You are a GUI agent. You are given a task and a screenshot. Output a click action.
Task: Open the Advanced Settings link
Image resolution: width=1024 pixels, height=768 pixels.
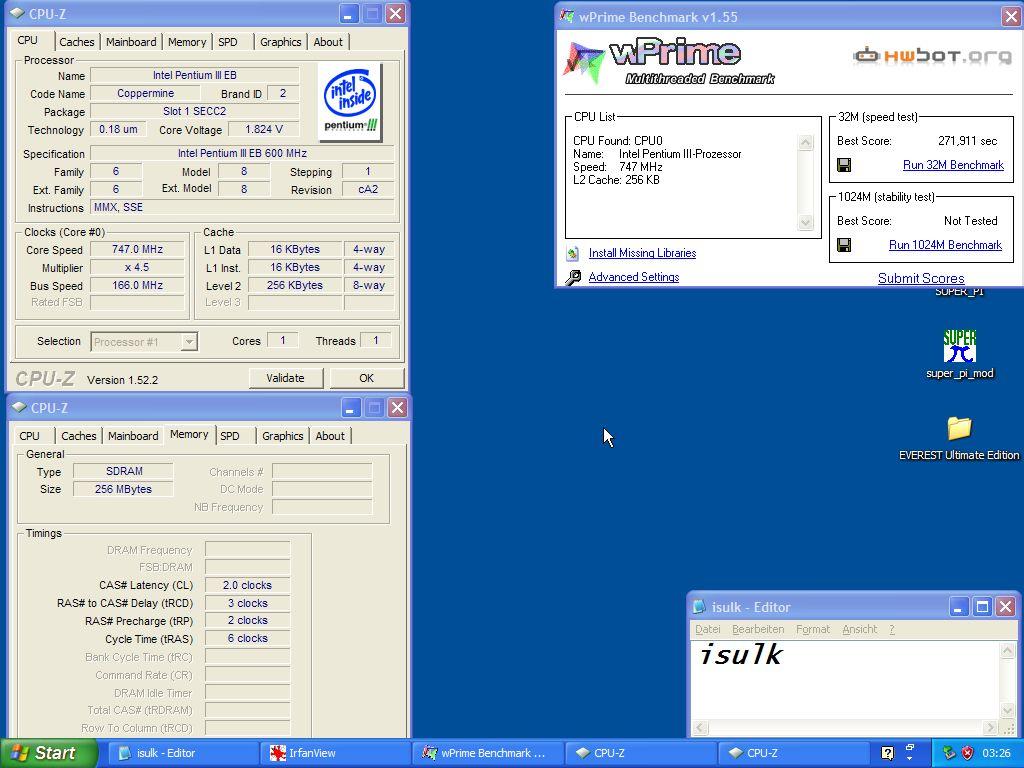coord(633,278)
